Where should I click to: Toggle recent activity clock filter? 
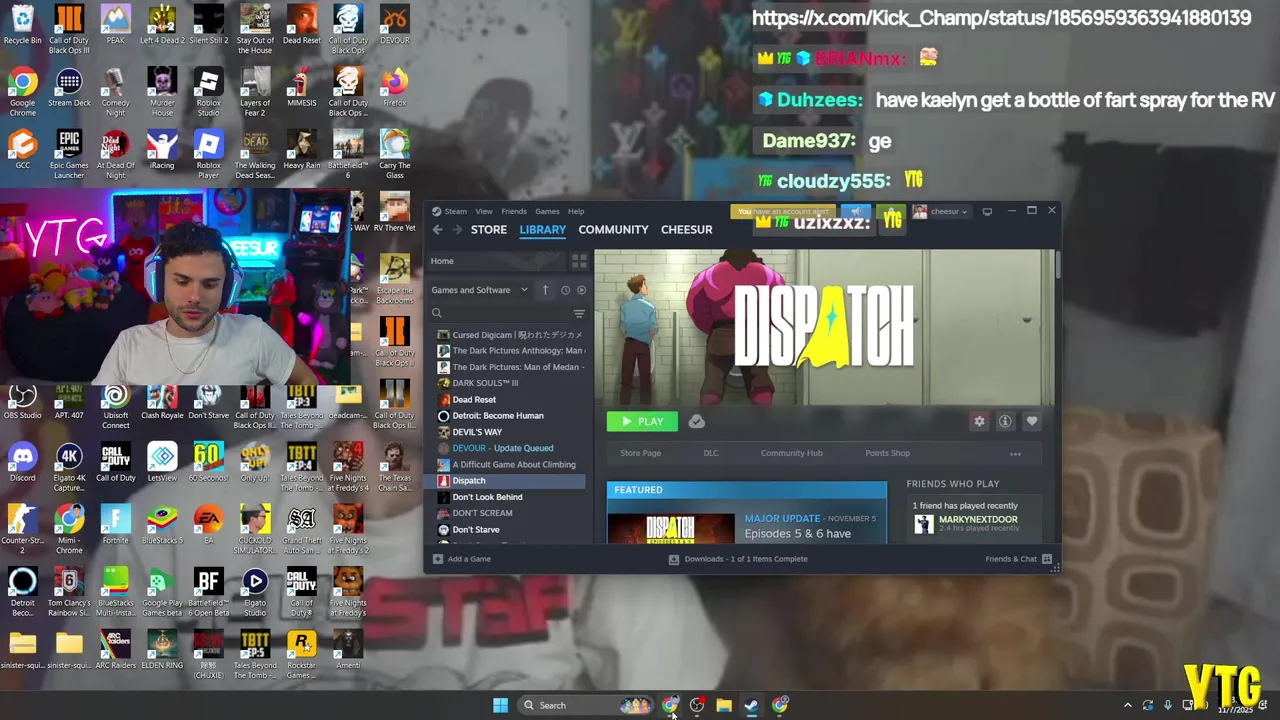point(565,290)
